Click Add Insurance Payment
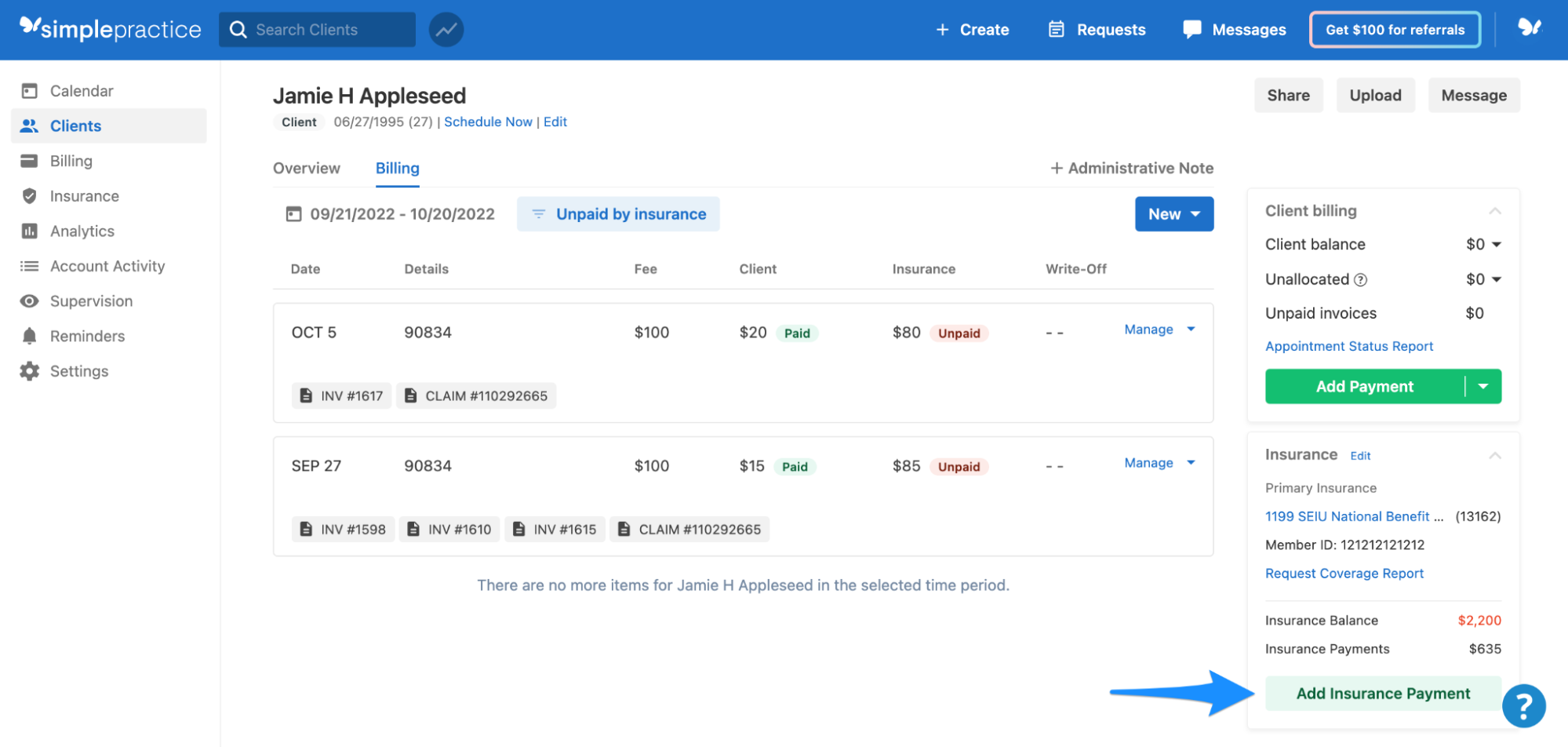1568x747 pixels. pos(1382,693)
